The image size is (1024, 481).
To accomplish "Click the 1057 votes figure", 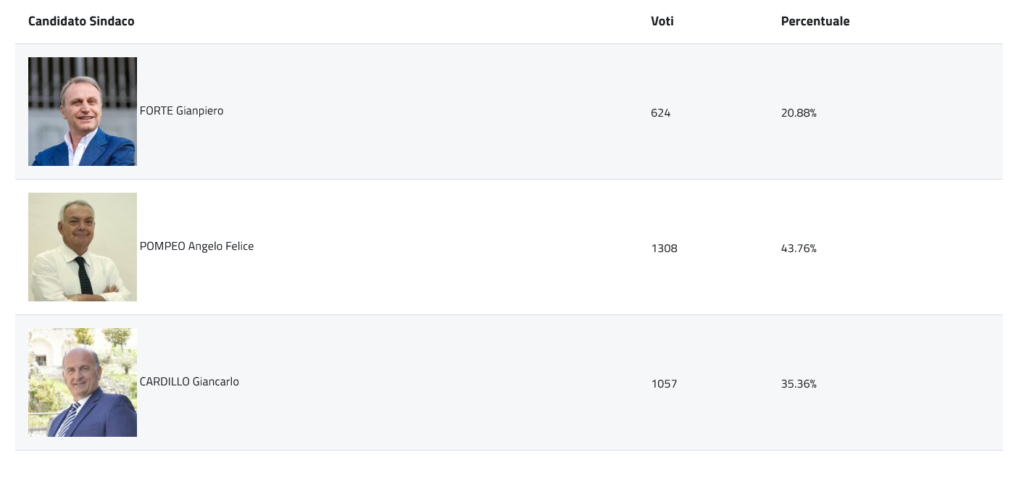I will point(664,384).
